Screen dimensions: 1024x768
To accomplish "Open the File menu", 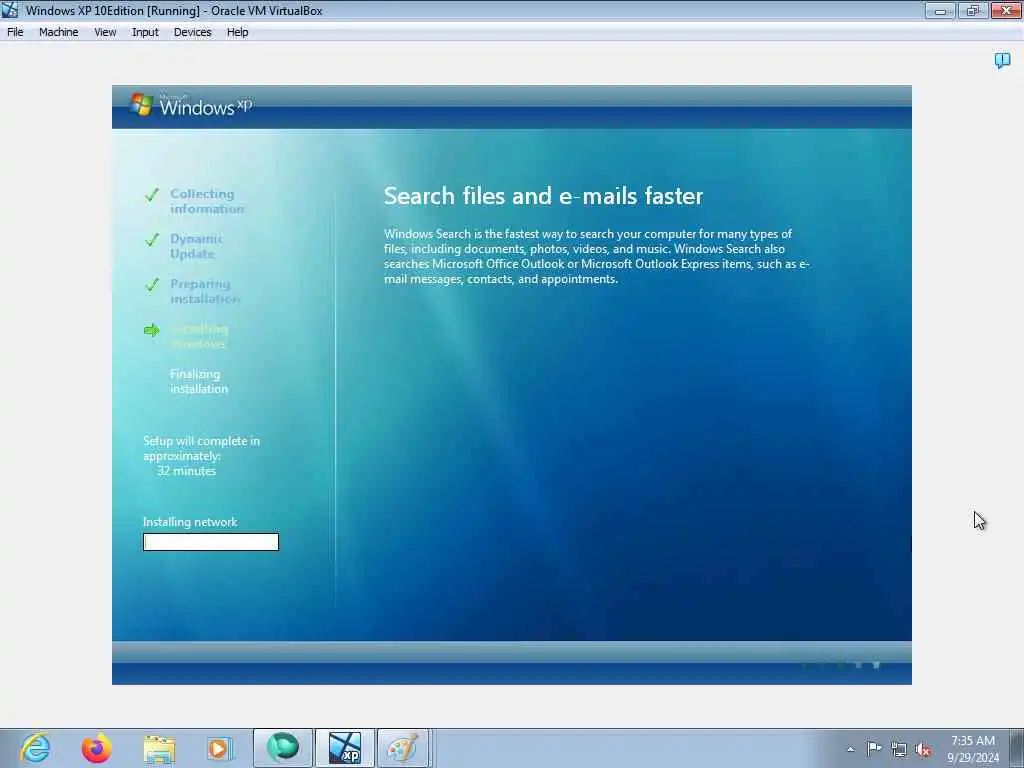I will [15, 32].
